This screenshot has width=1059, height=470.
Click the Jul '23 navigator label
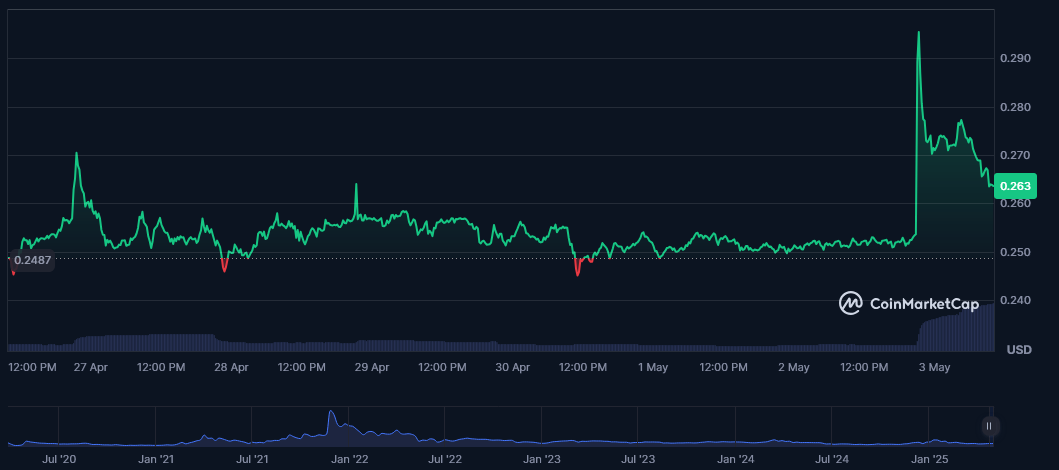click(x=638, y=459)
